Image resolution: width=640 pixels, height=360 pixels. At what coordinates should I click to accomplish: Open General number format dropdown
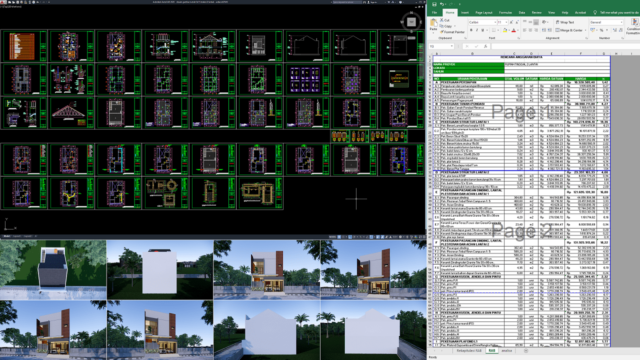click(x=606, y=22)
